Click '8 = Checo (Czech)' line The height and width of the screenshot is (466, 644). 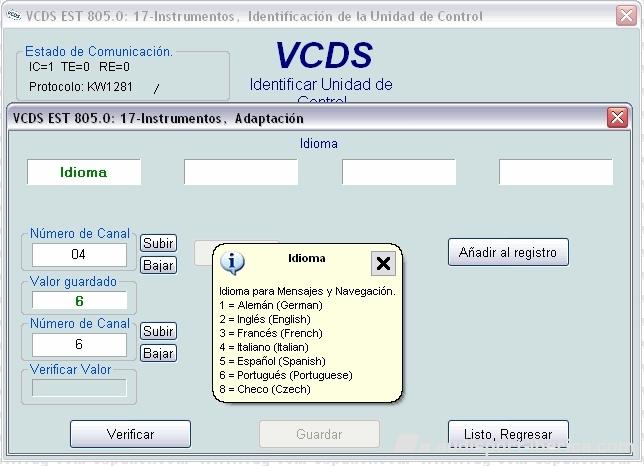point(265,389)
